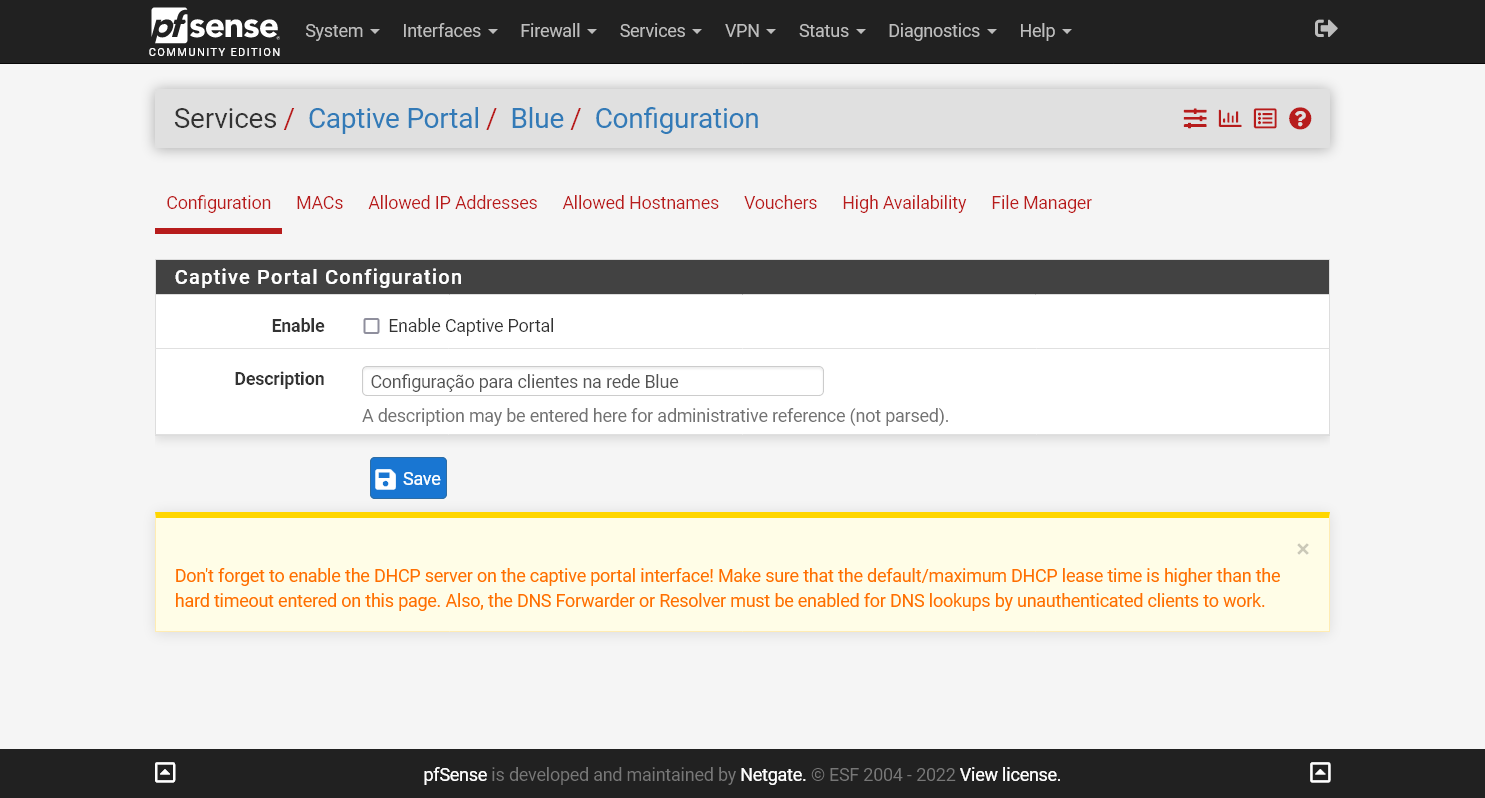Open the View license link
This screenshot has height=798, width=1485.
1010,775
